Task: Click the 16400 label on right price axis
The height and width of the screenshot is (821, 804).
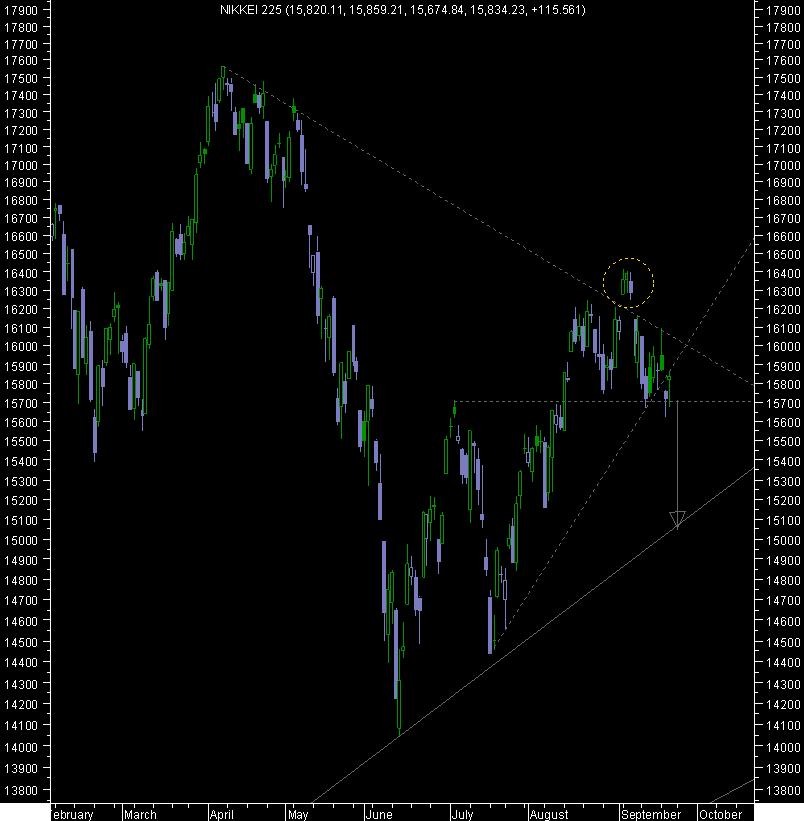Action: coord(783,273)
